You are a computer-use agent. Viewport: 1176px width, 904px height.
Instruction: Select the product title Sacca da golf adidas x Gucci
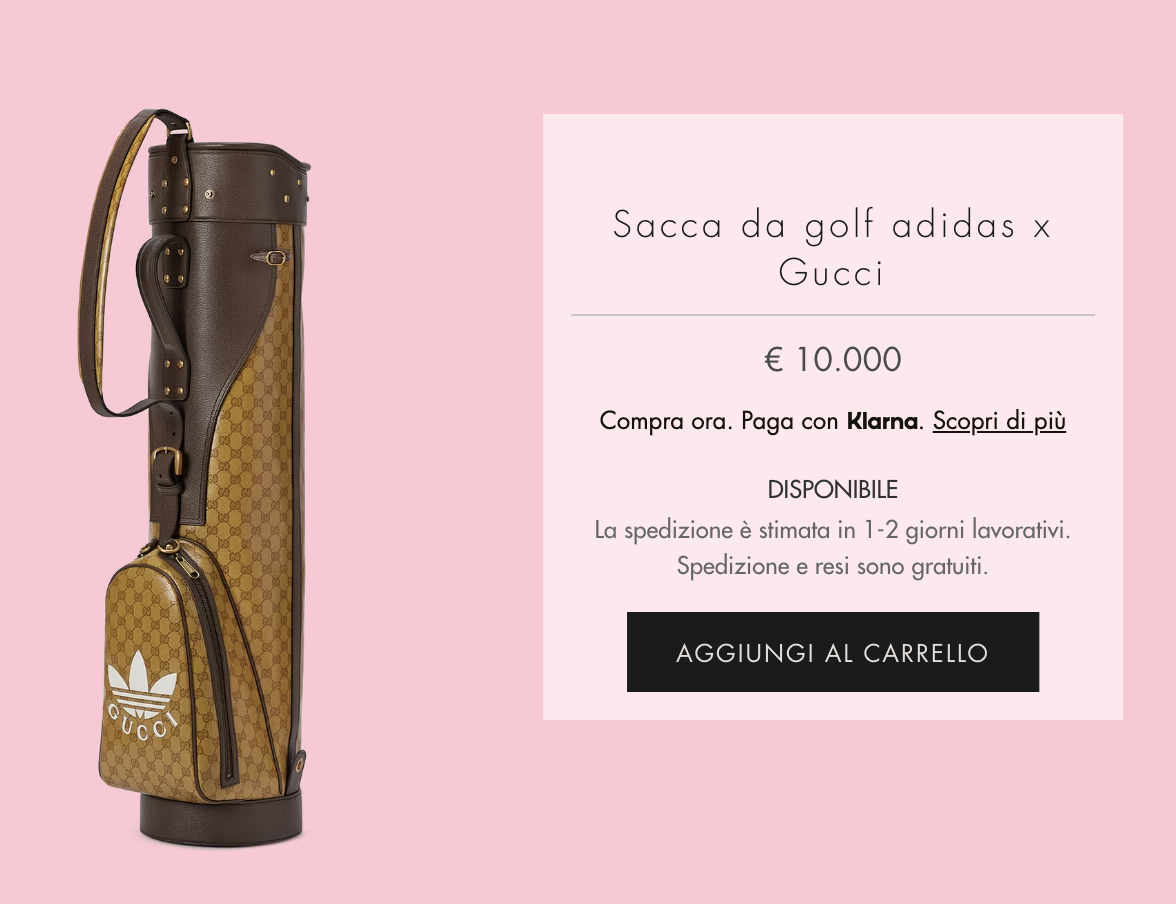(832, 248)
